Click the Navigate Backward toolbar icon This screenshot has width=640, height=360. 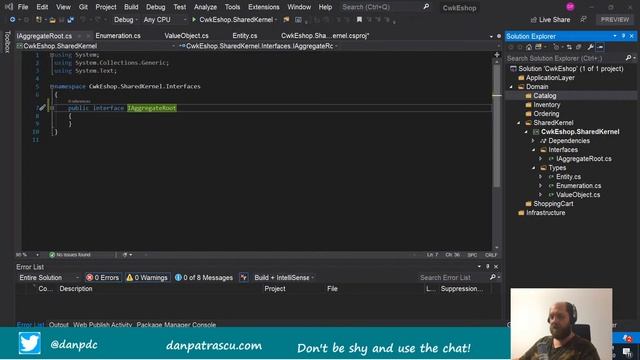click(12, 20)
